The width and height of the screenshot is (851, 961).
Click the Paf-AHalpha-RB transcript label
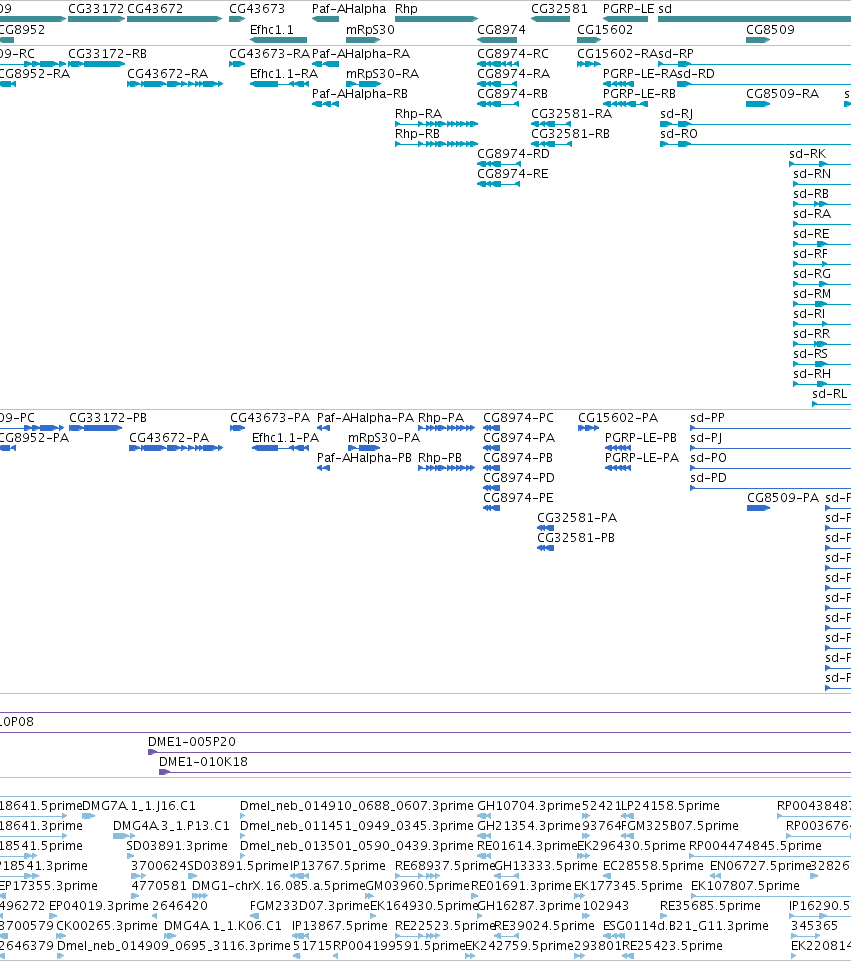360,94
